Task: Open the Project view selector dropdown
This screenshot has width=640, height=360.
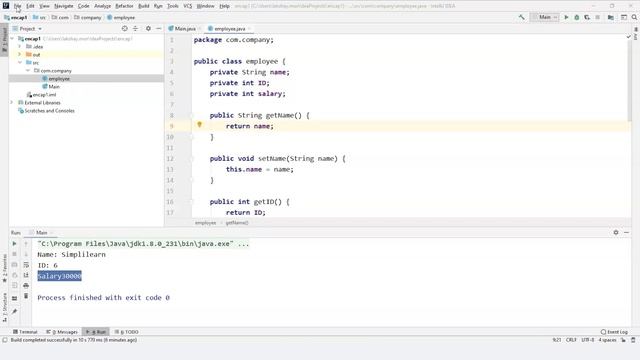Action: pos(27,29)
